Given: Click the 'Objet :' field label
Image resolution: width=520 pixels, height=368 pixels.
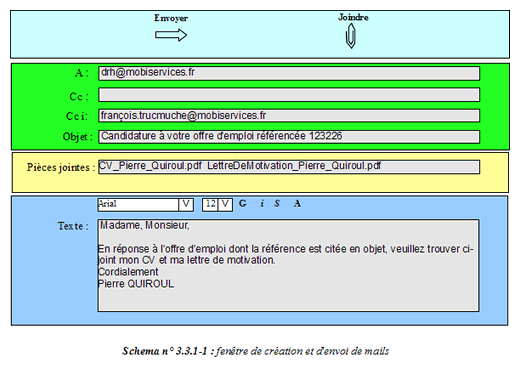Looking at the screenshot, I should (x=78, y=137).
